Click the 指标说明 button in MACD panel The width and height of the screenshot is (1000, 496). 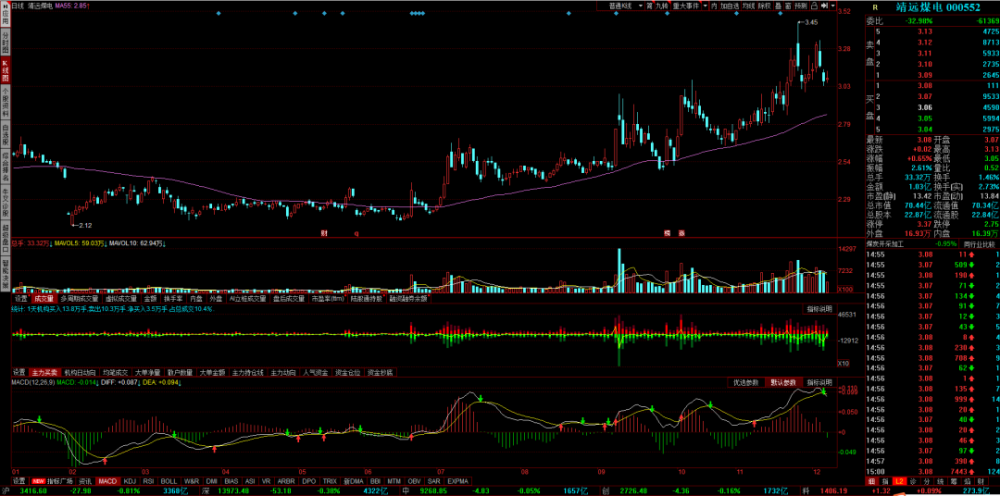coord(820,381)
